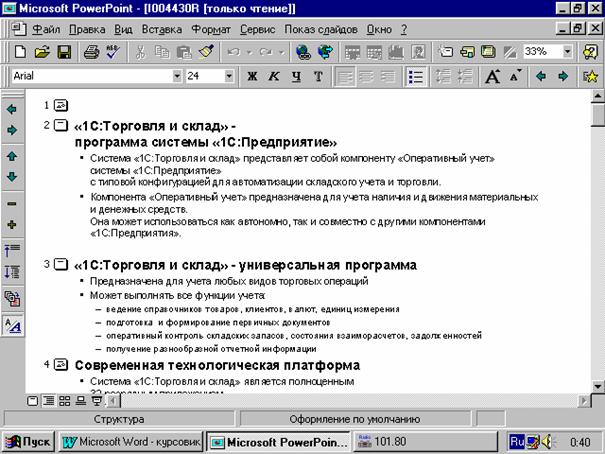Viewport: 605px width, 454px height.
Task: Select slide 3 icon in outline
Action: [61, 265]
